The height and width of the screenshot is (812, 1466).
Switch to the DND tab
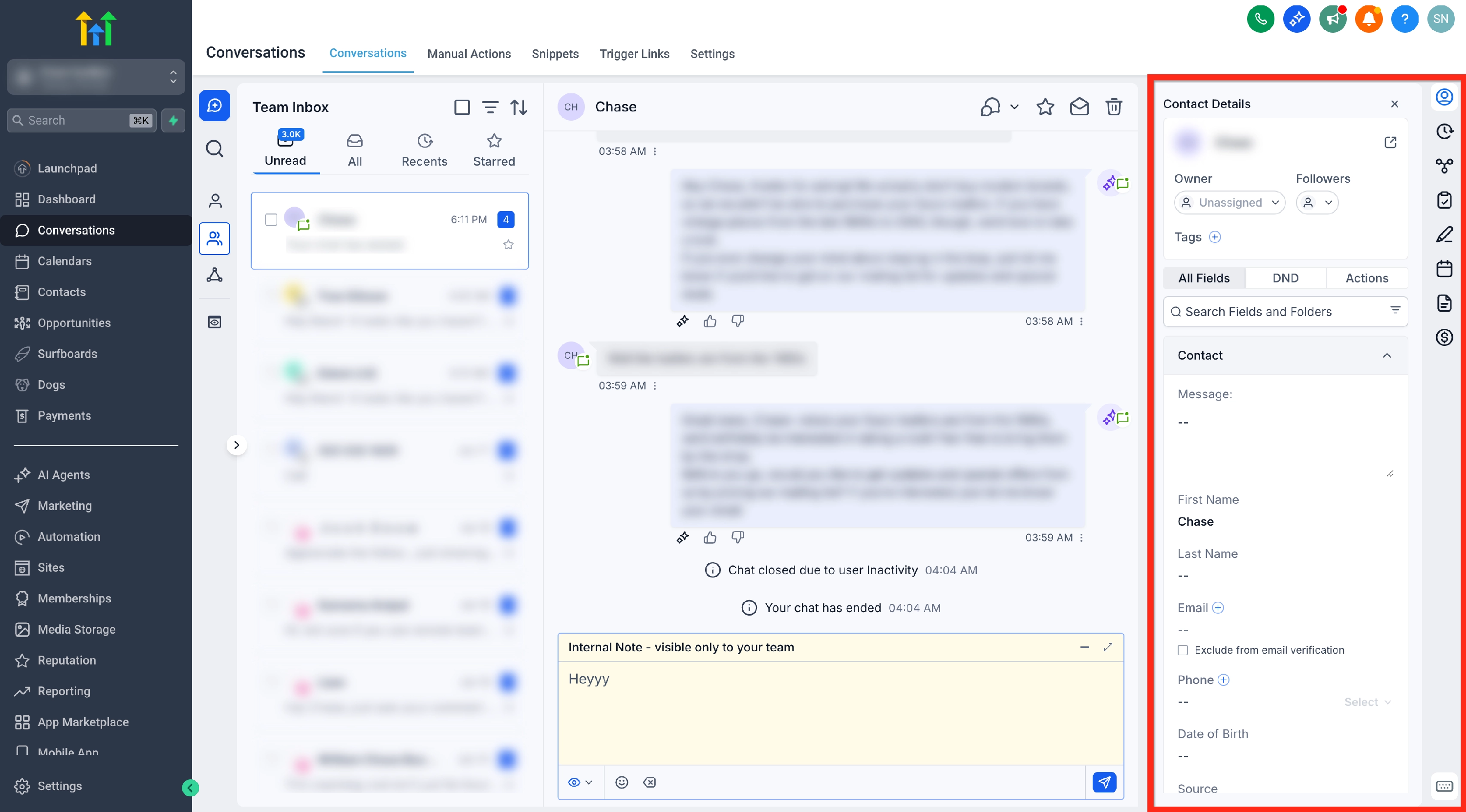[x=1285, y=278]
